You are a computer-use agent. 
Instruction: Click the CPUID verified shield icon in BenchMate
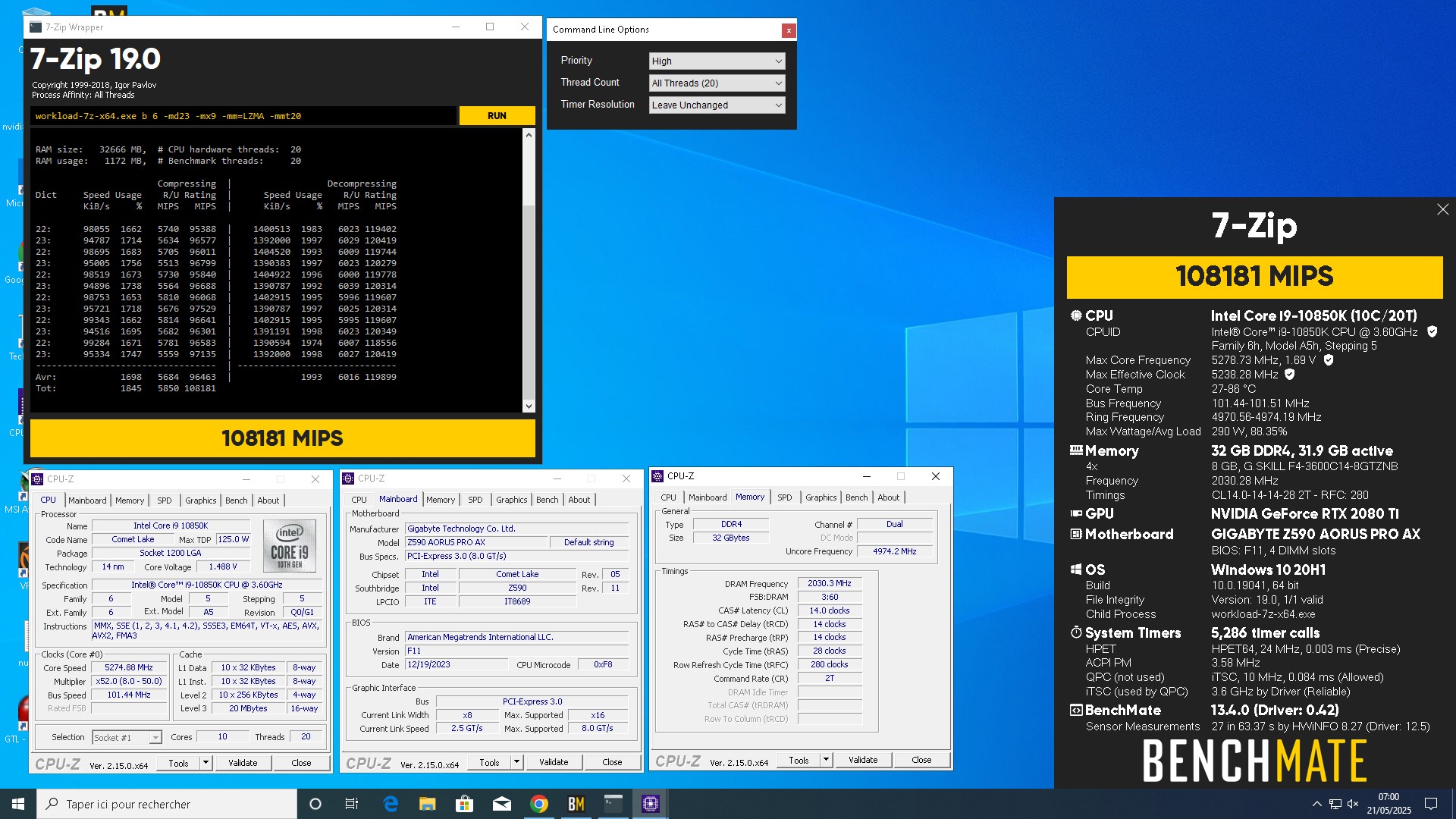[x=1432, y=331]
